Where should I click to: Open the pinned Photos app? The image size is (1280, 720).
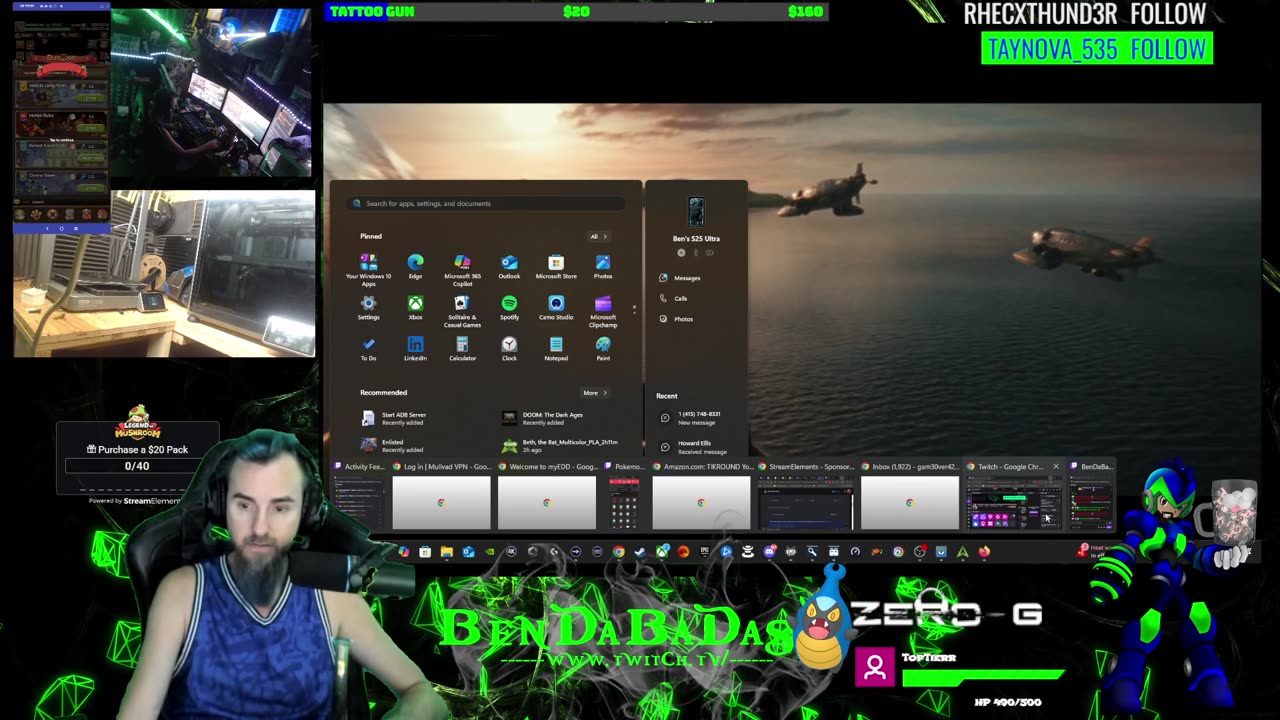pos(603,267)
